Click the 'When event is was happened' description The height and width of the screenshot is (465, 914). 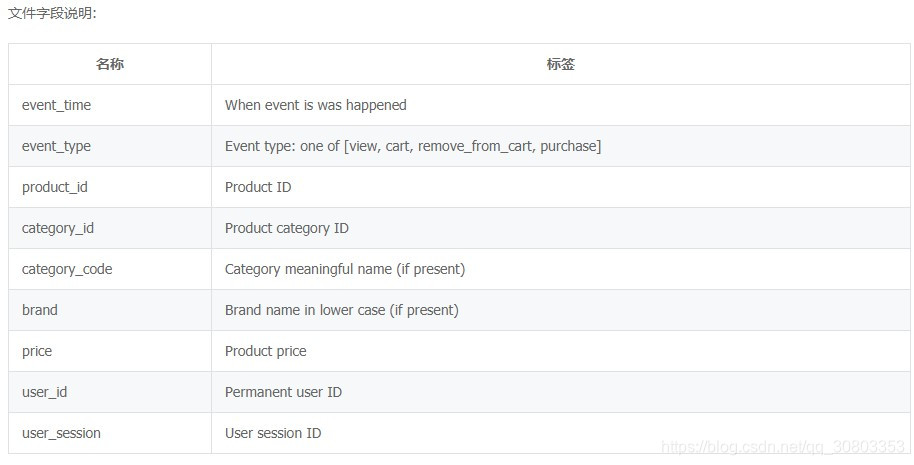click(316, 105)
